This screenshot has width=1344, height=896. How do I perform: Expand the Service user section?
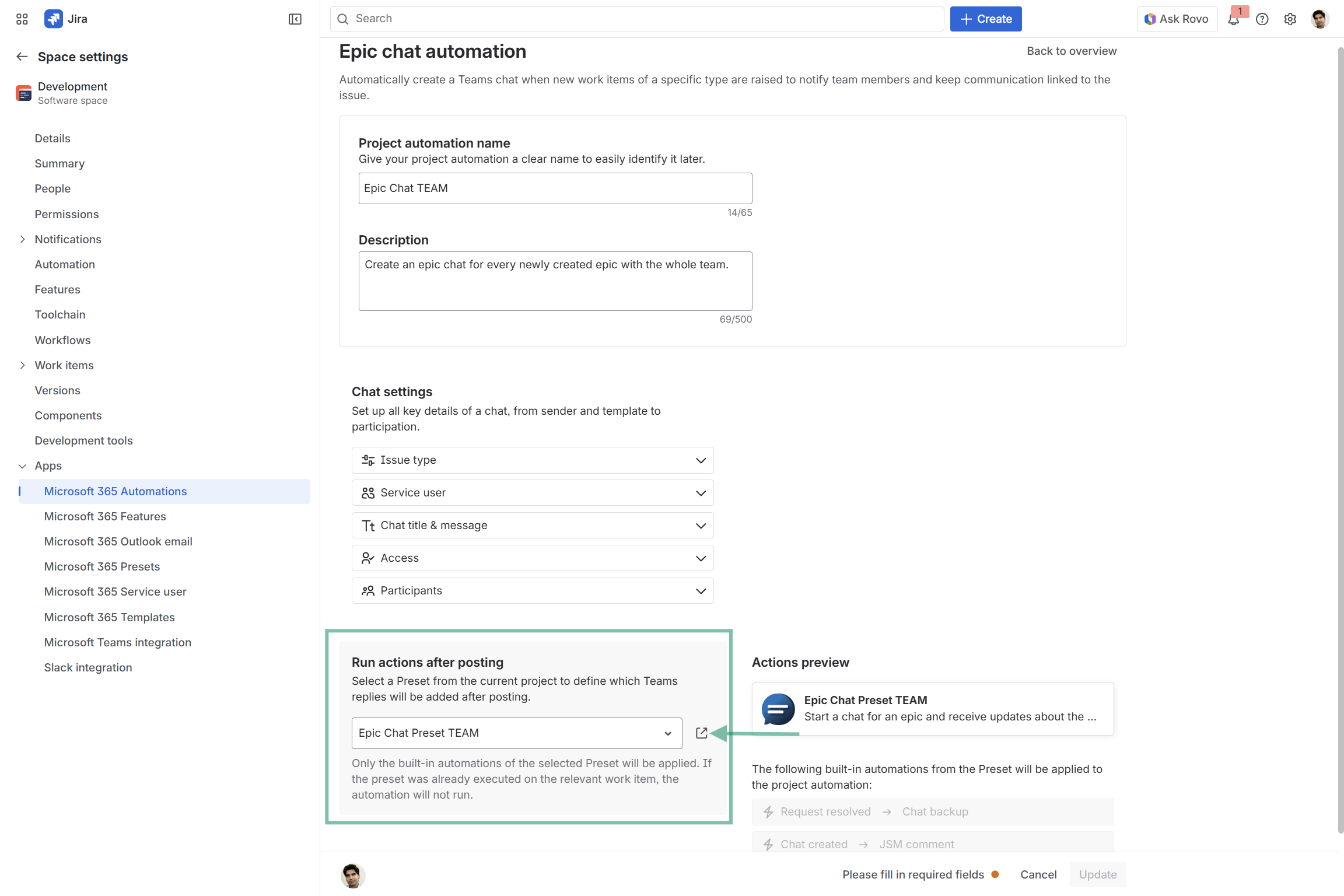tap(532, 493)
